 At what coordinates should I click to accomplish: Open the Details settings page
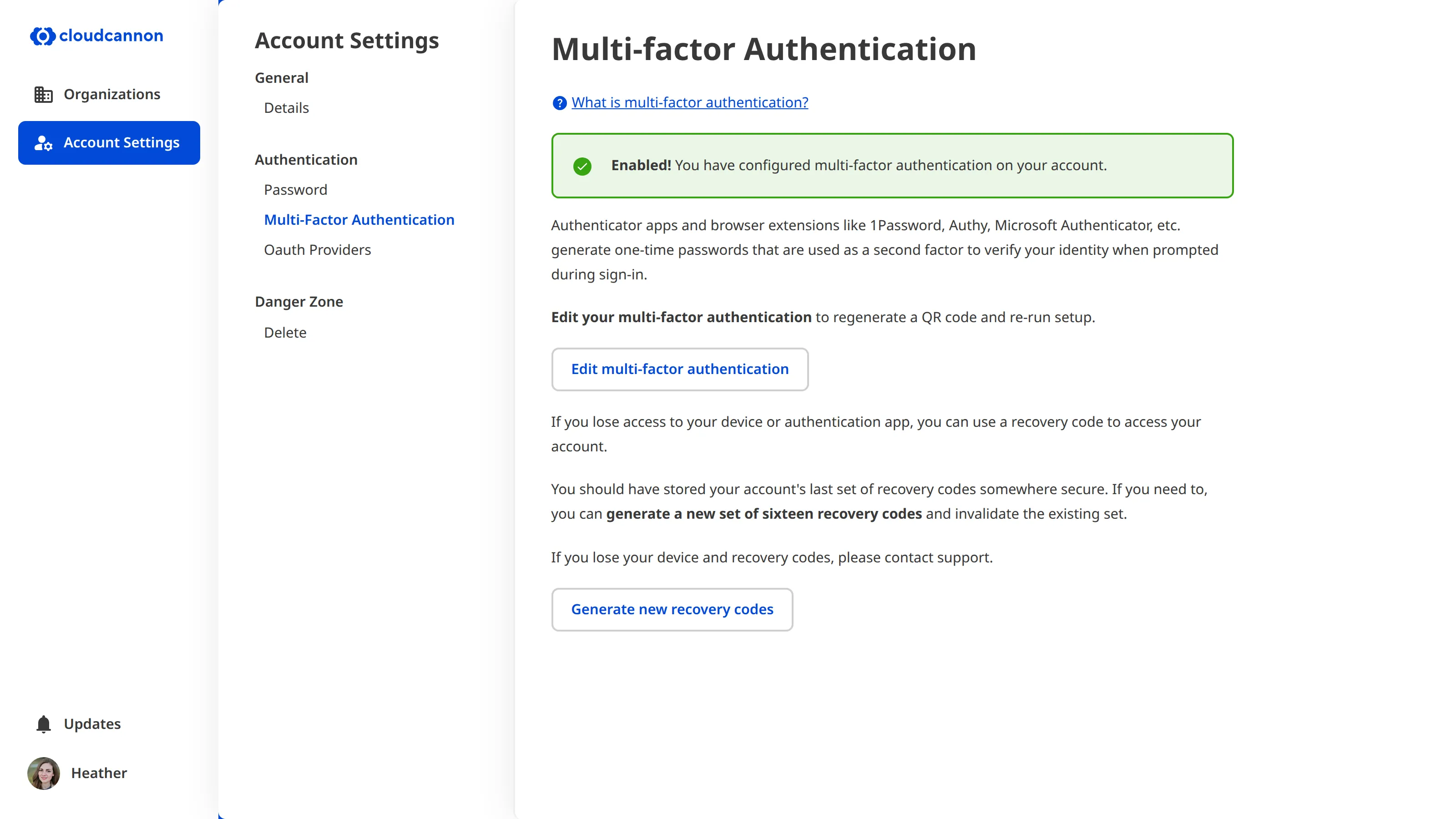[286, 107]
